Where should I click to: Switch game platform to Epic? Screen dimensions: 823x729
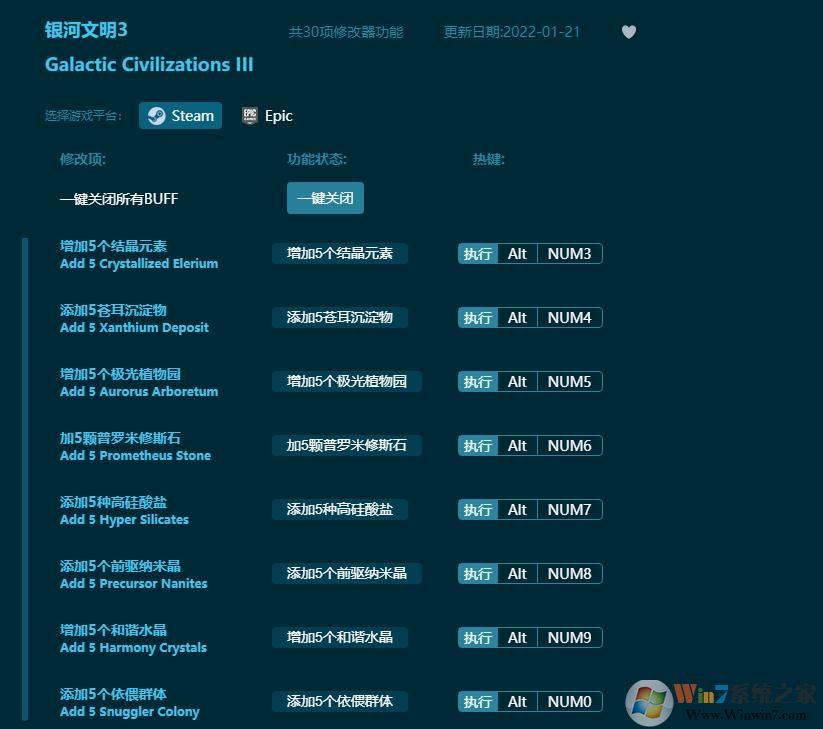267,115
